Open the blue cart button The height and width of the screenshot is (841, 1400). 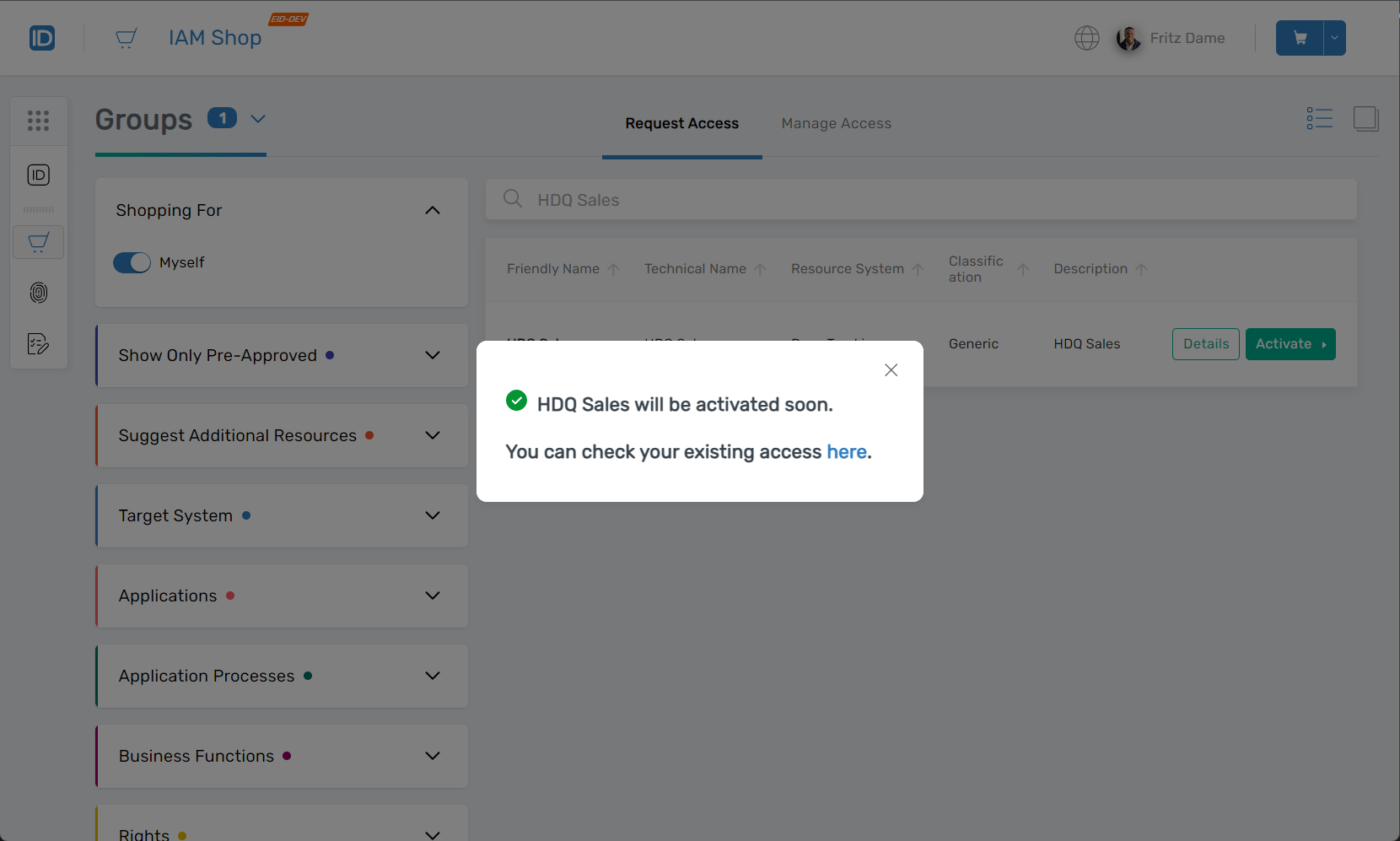coord(1300,38)
